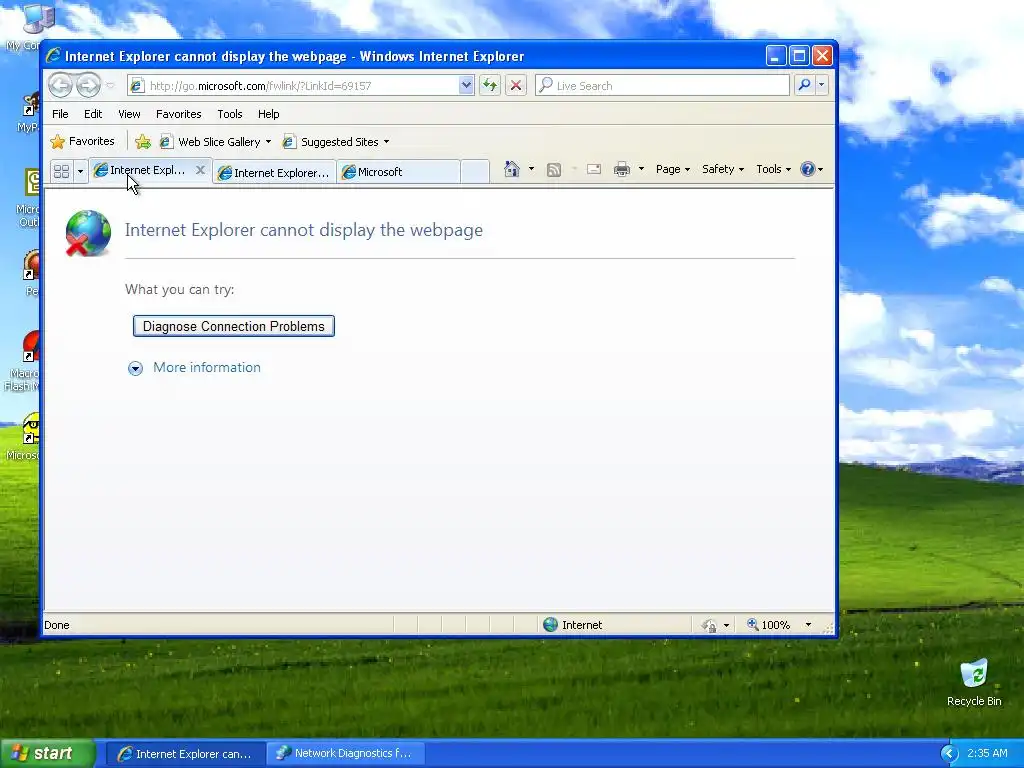Viewport: 1024px width, 768px height.
Task: Open the Safety command menu
Action: (722, 169)
